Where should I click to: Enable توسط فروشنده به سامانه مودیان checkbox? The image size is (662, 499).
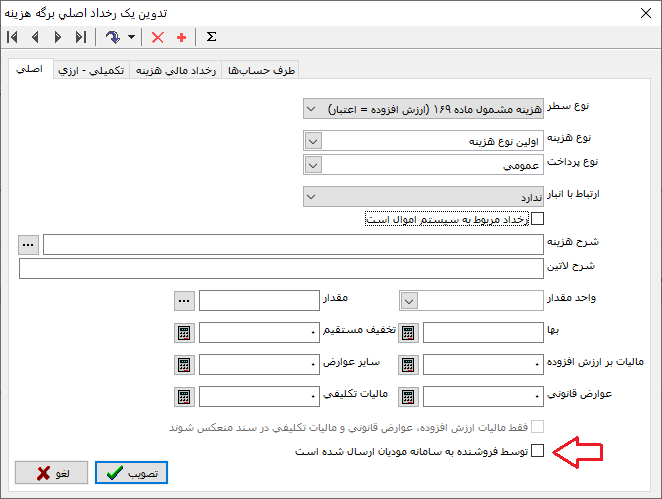pyautogui.click(x=537, y=452)
